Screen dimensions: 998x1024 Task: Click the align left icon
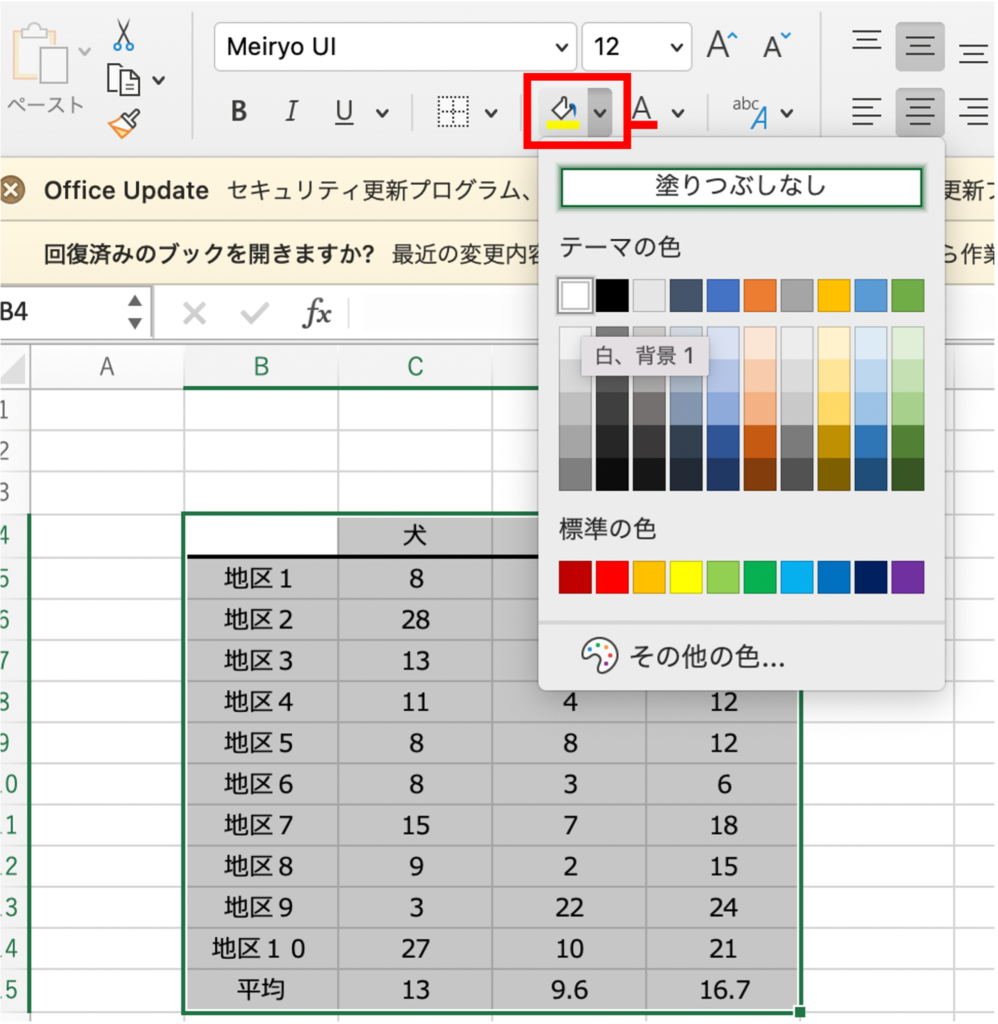pos(867,112)
